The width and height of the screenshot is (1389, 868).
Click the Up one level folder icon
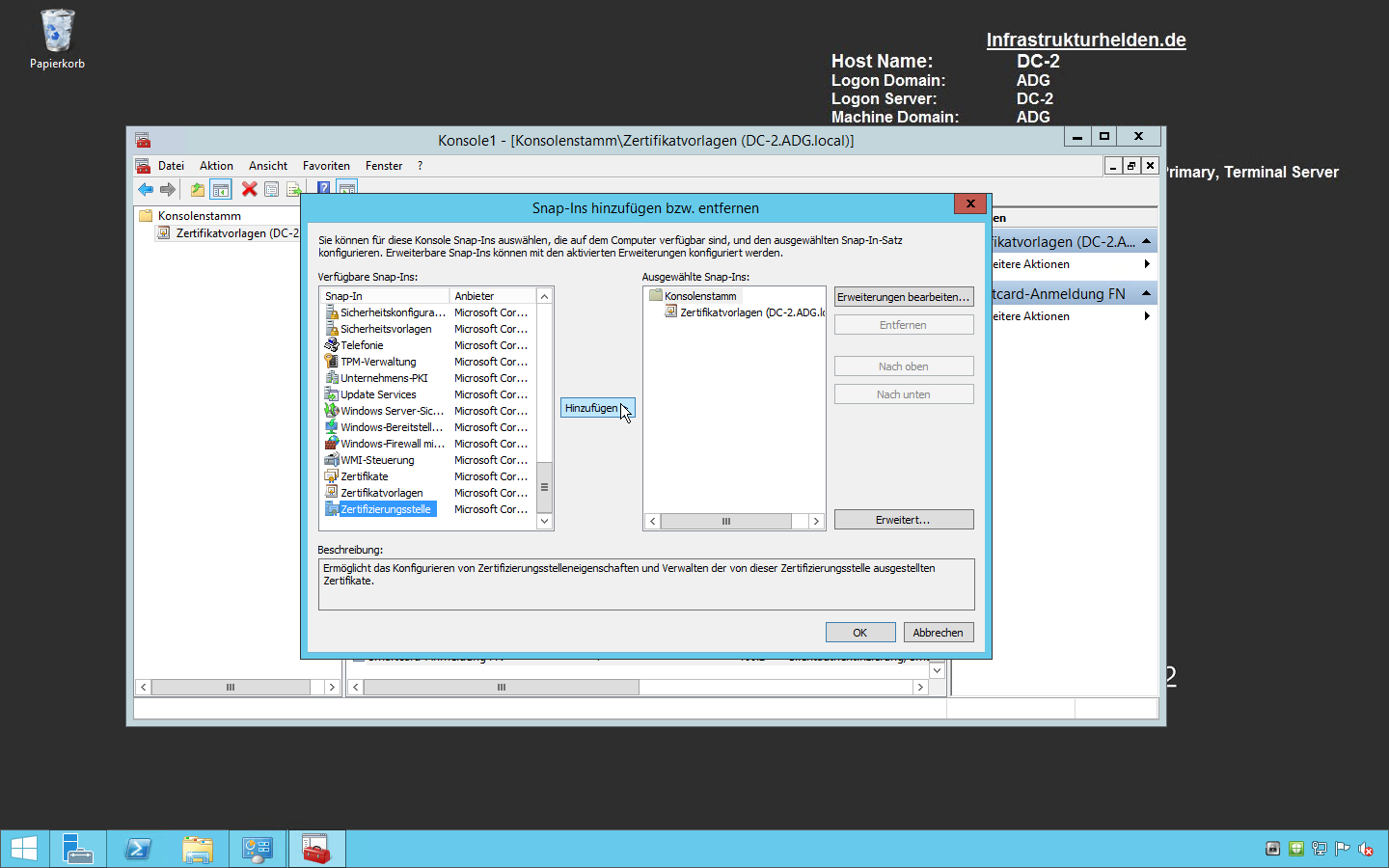197,189
